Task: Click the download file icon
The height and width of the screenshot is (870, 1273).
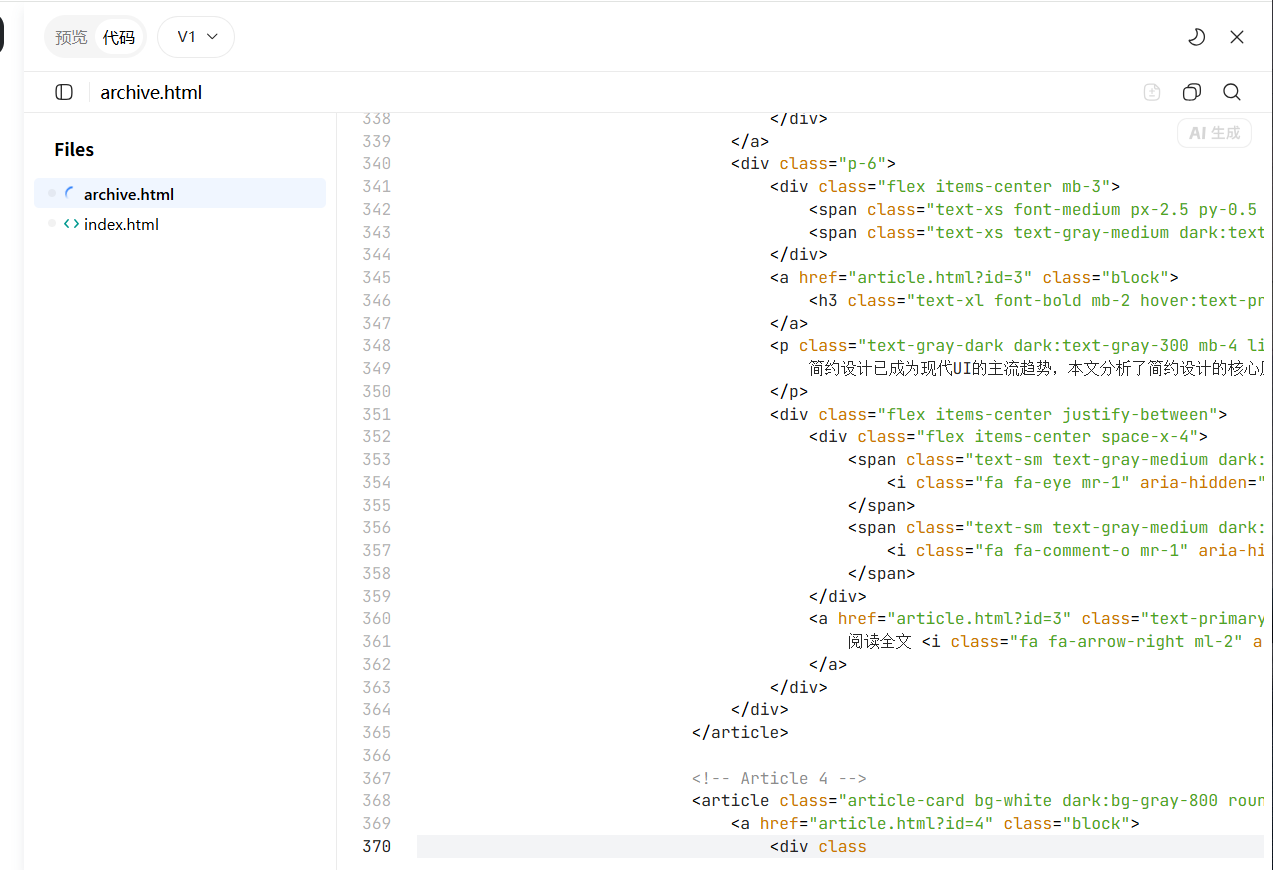Action: point(1152,92)
